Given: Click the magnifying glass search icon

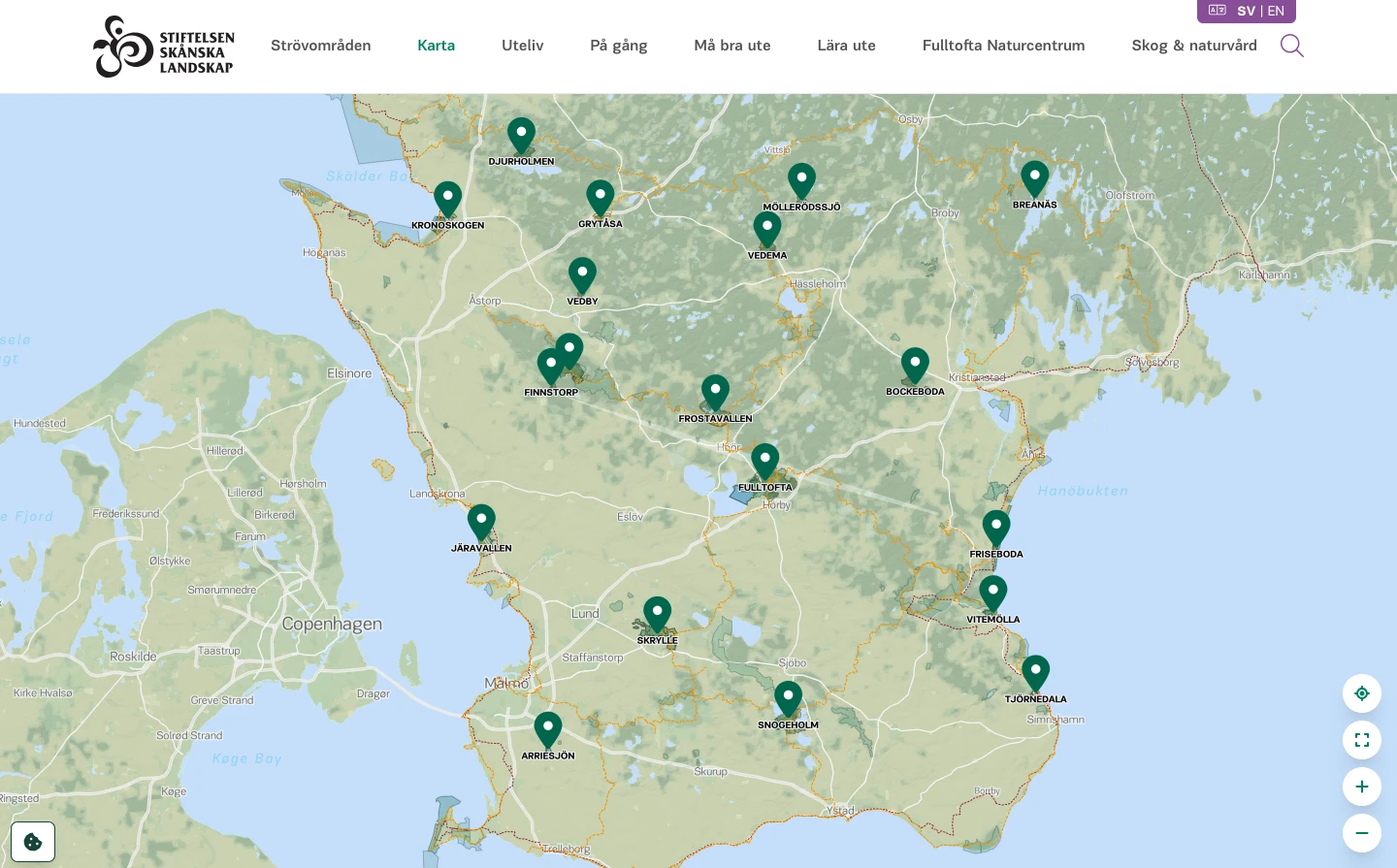Looking at the screenshot, I should pos(1291,46).
